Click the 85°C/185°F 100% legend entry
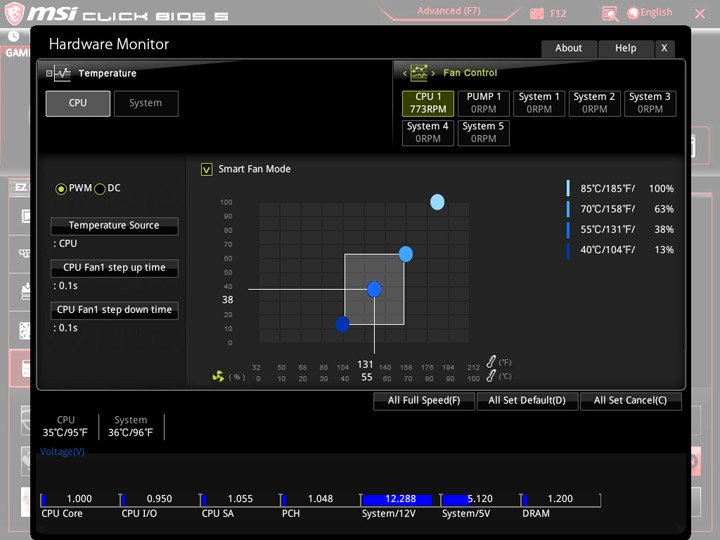 (x=620, y=189)
